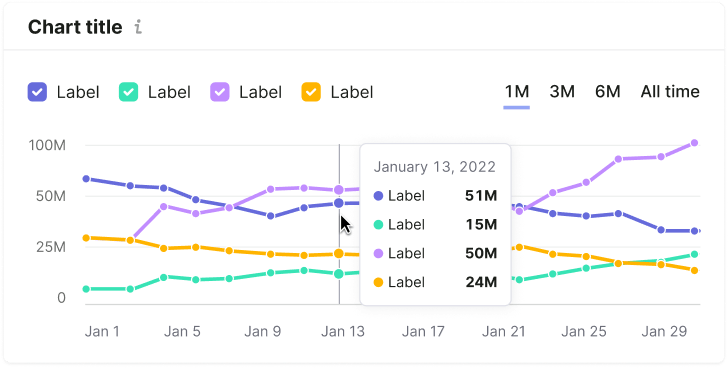
Task: Click the highlighted green point on Jan 13
Action: 339,274
